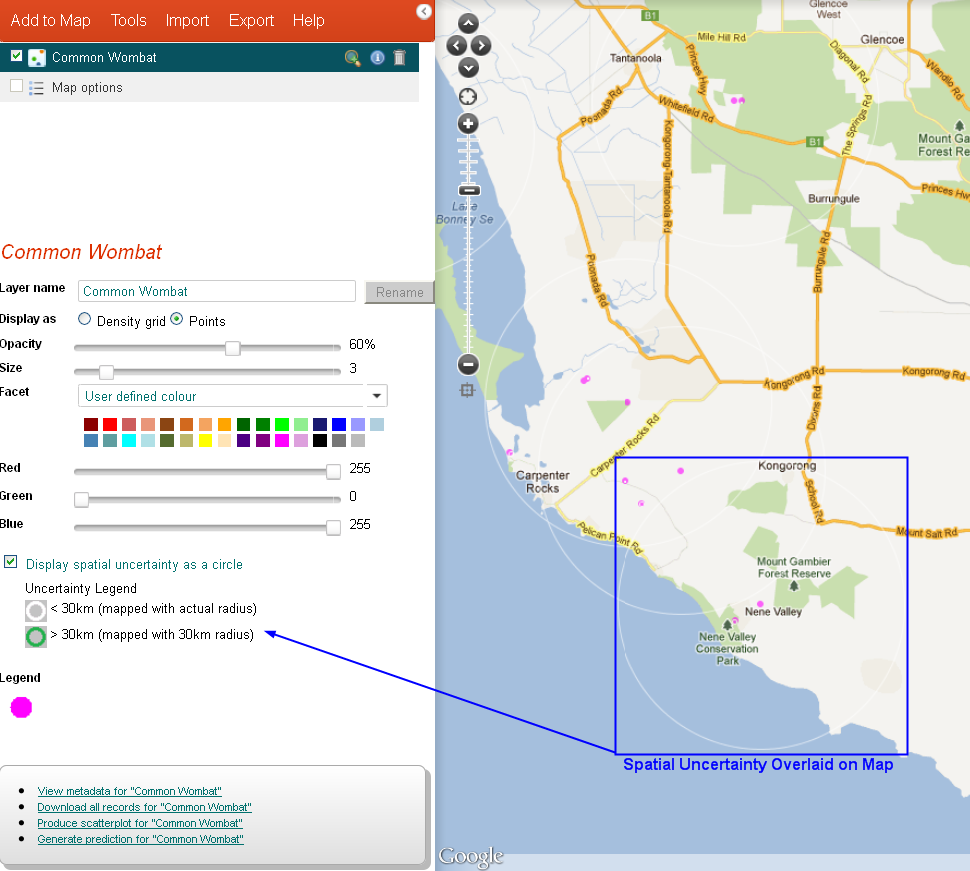The height and width of the screenshot is (871, 970).
Task: Open the Add to Map menu
Action: tap(50, 20)
